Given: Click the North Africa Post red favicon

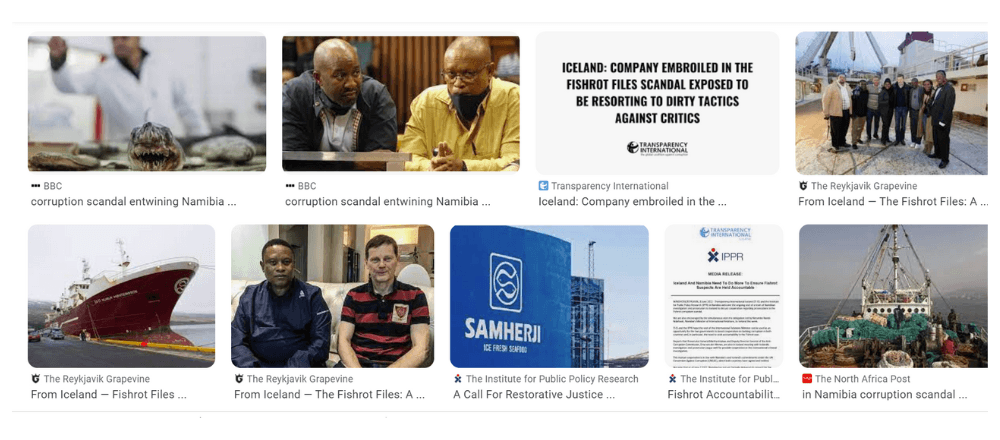Looking at the screenshot, I should click(807, 379).
